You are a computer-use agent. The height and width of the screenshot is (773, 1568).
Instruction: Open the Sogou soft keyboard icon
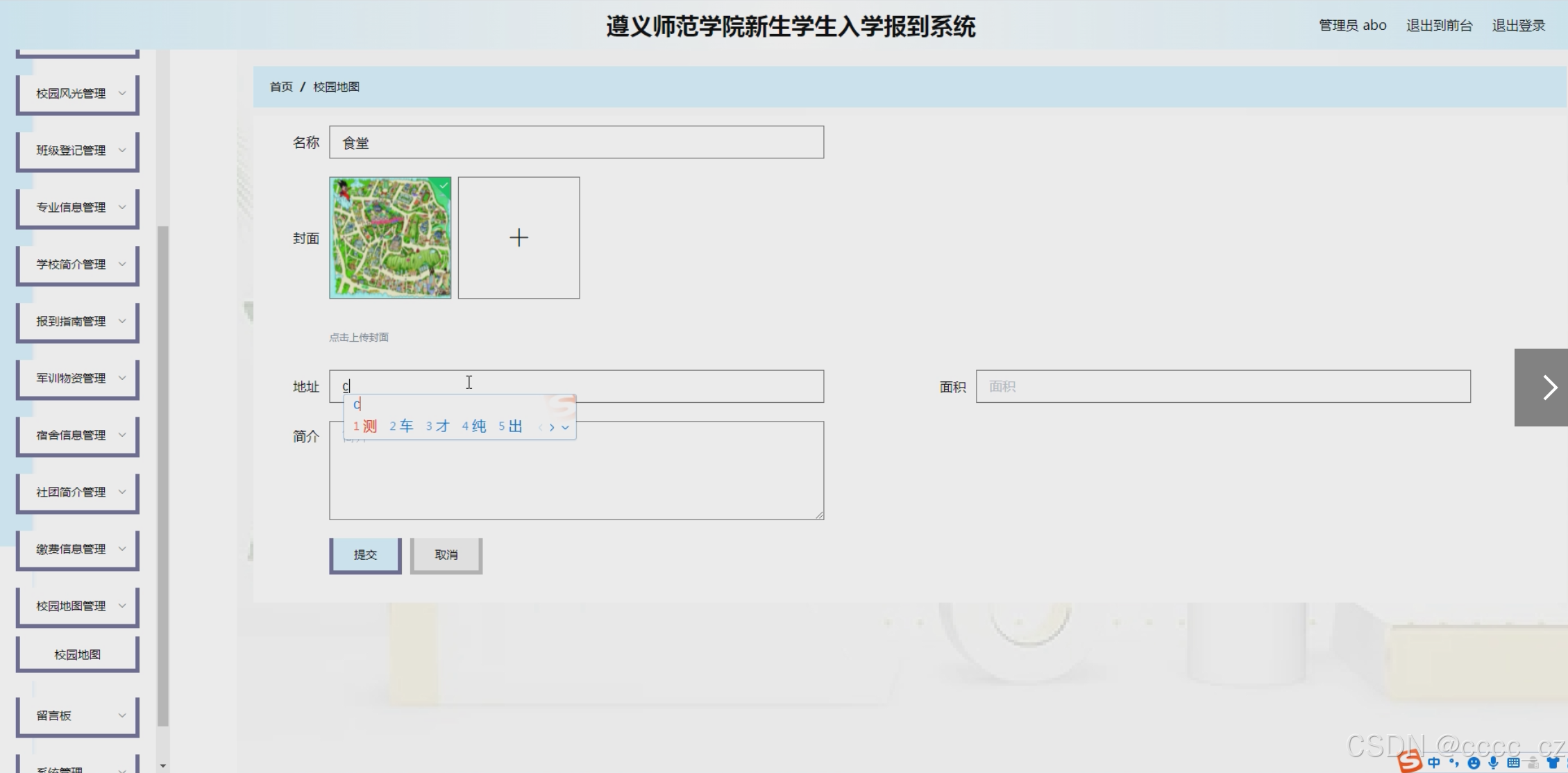(x=1513, y=763)
